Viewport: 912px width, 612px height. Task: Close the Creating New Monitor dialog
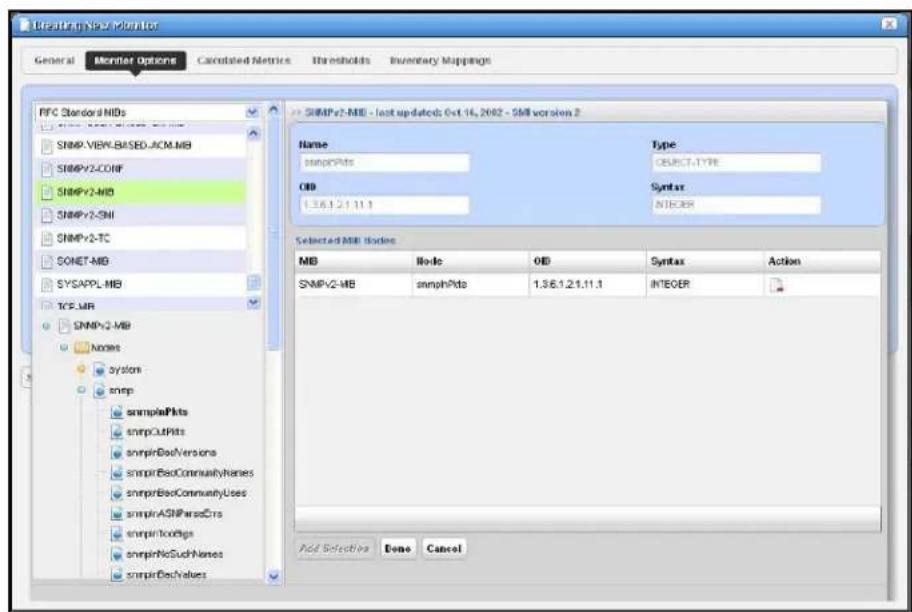pos(889,24)
